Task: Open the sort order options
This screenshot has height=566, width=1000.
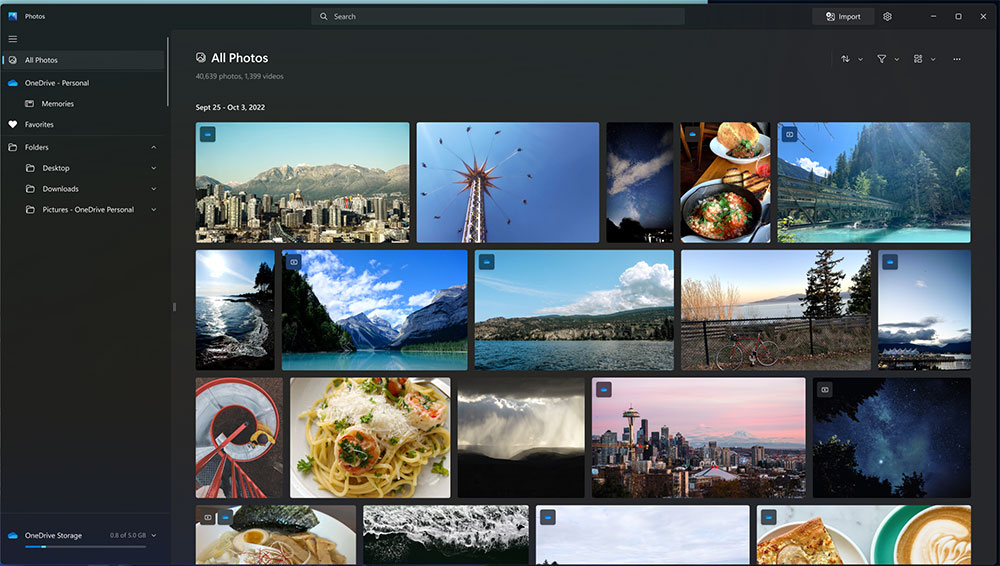Action: 851,59
